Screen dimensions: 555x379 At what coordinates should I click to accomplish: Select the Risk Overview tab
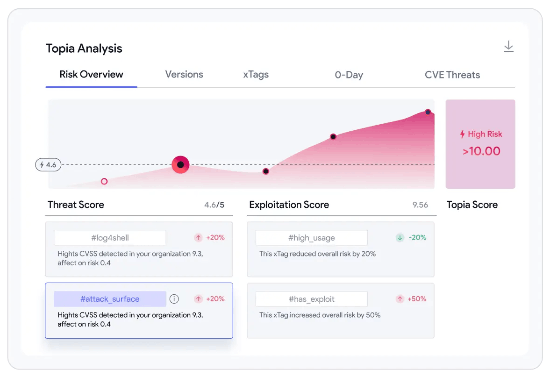point(91,74)
